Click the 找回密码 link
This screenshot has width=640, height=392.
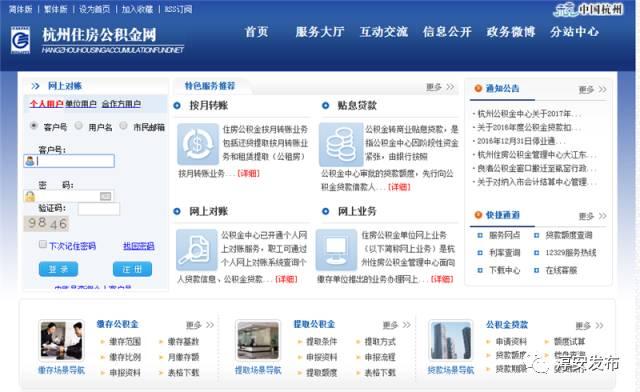(x=139, y=246)
